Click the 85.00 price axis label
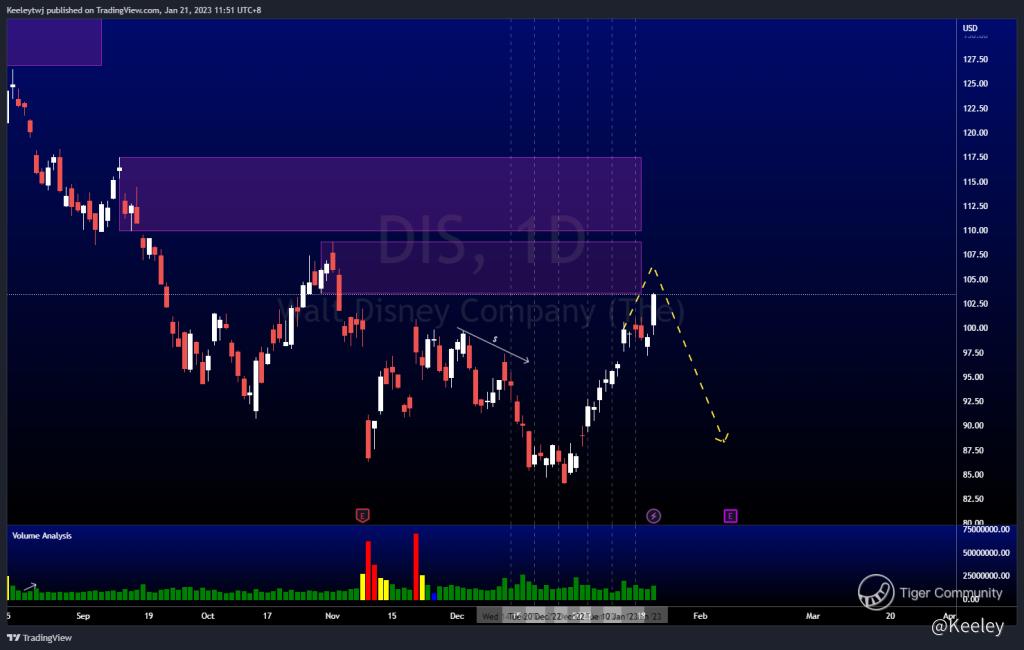 pos(973,474)
